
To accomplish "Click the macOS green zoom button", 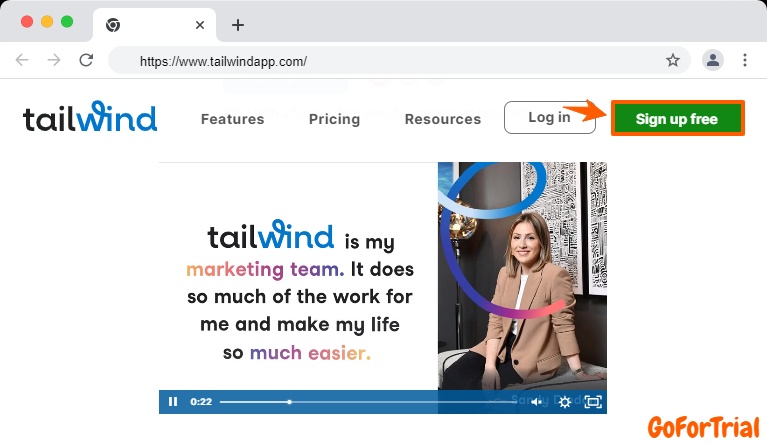I will [x=67, y=22].
